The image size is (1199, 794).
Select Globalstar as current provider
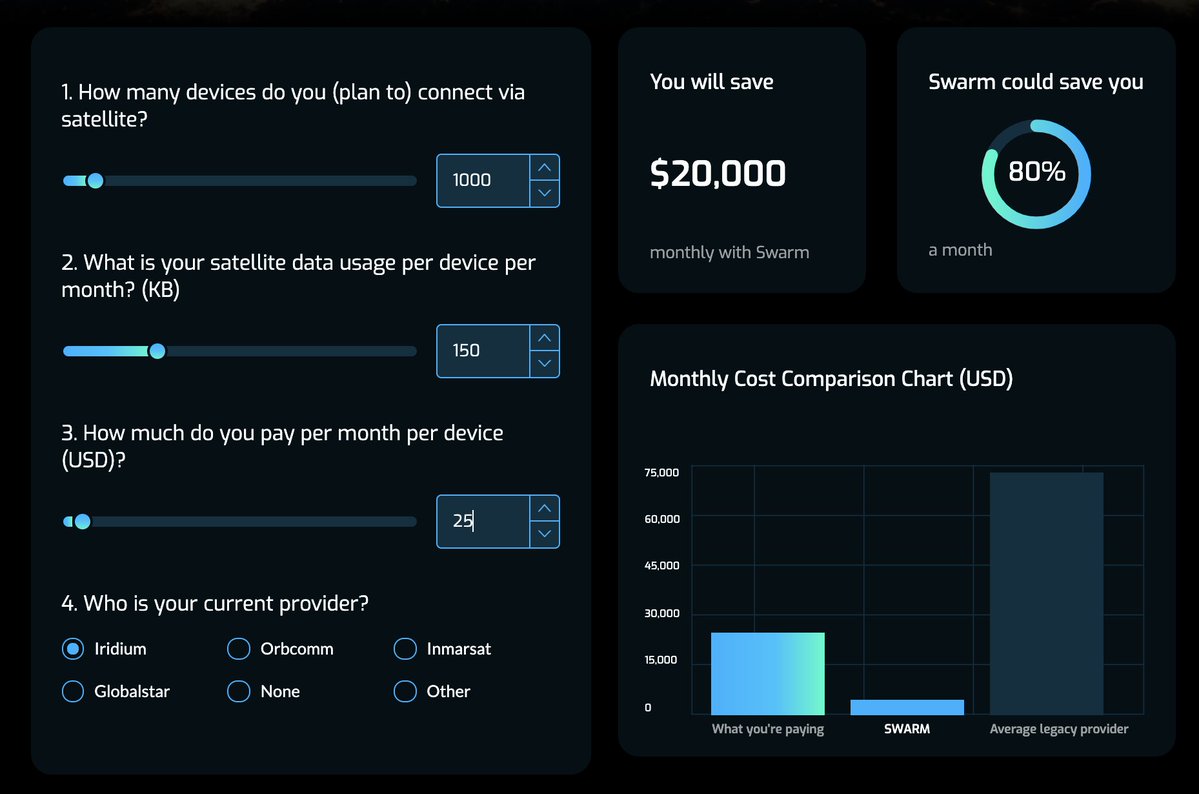pos(73,691)
